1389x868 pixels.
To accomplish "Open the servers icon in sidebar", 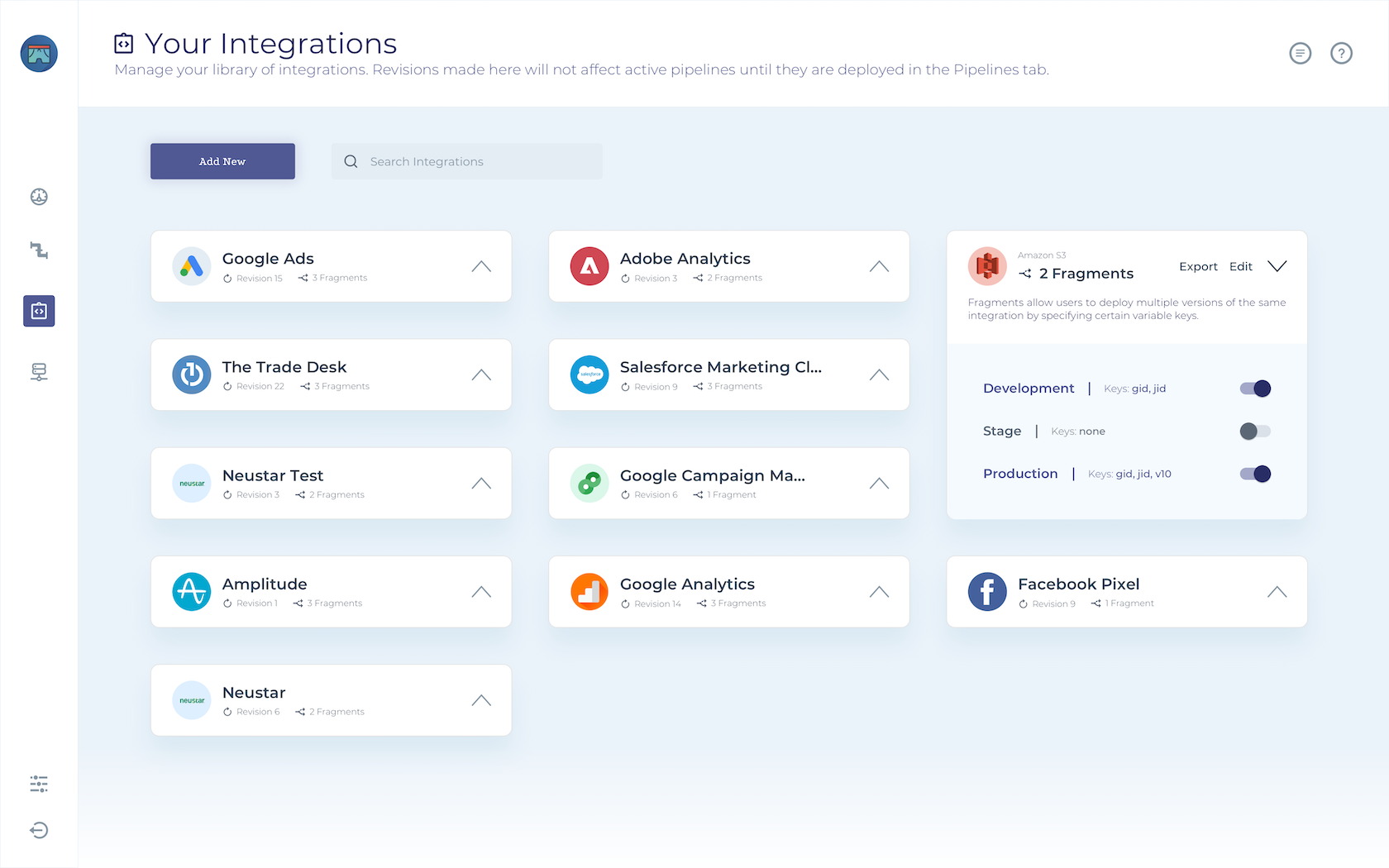I will pyautogui.click(x=39, y=372).
